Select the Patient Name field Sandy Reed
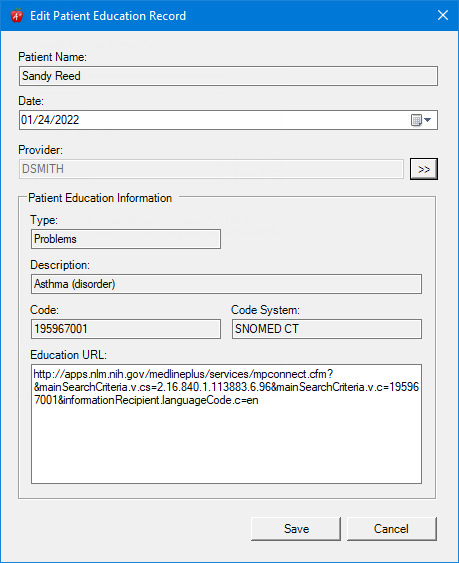The height and width of the screenshot is (563, 459). point(228,76)
